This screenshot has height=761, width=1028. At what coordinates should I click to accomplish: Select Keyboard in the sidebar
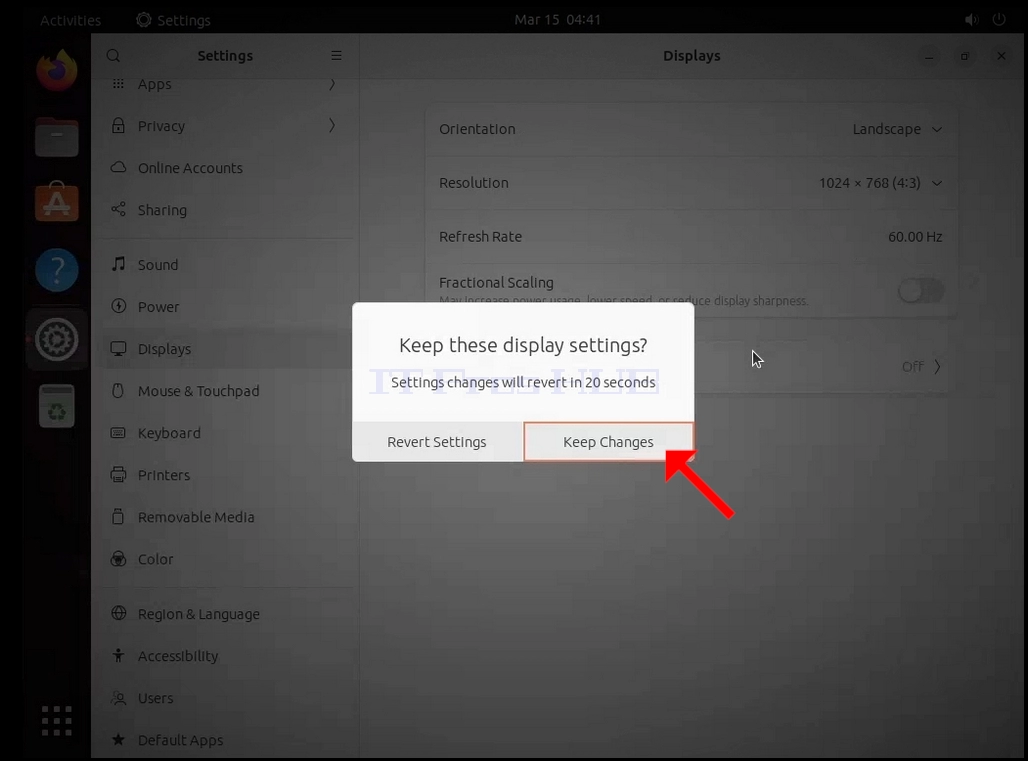pyautogui.click(x=227, y=433)
